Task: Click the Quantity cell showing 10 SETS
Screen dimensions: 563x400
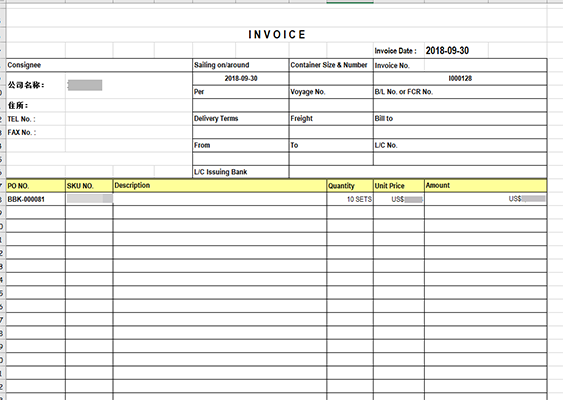Action: pos(350,199)
